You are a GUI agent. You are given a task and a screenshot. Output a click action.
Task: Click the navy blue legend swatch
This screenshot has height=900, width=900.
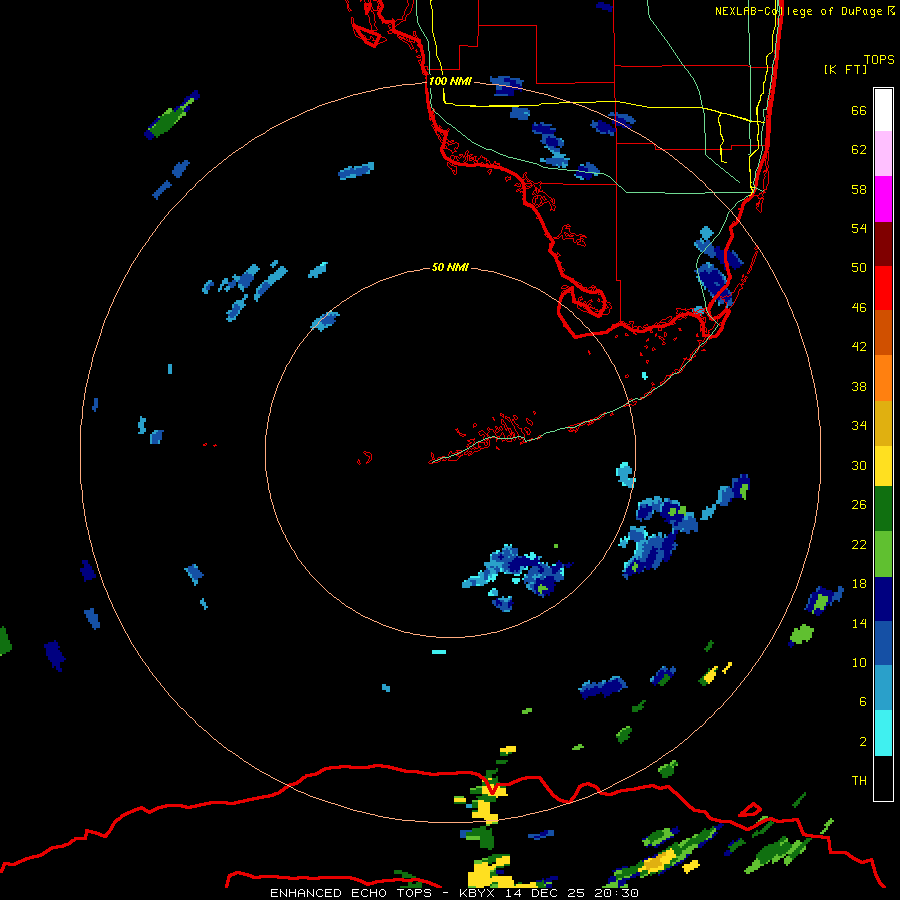883,599
